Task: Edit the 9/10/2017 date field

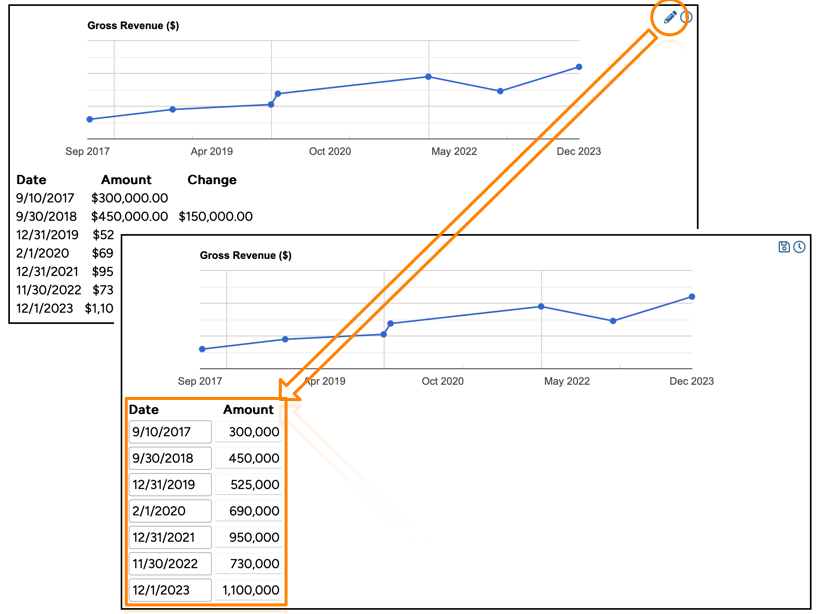Action: [x=170, y=432]
